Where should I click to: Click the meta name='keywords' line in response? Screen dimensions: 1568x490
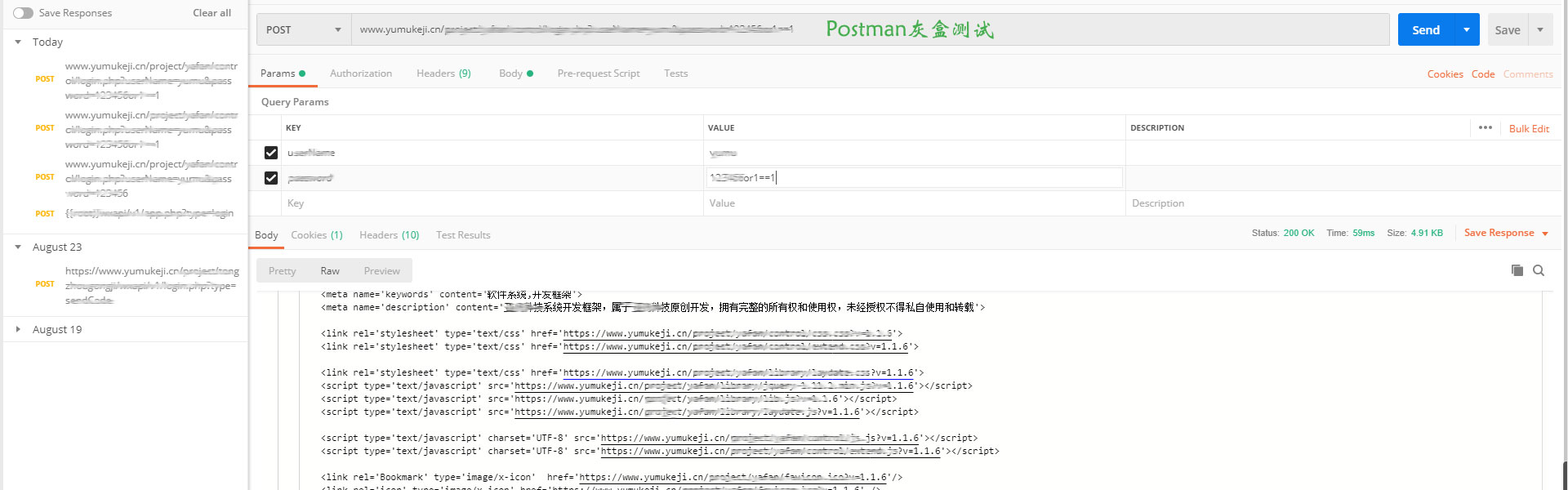pyautogui.click(x=452, y=295)
